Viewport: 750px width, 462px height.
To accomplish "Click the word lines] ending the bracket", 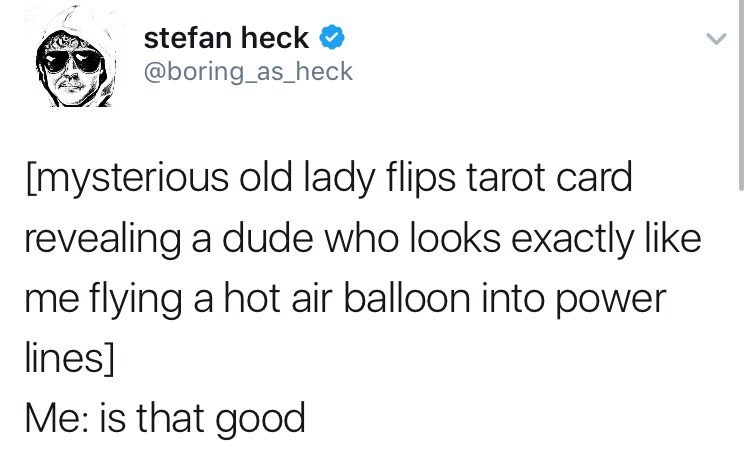I will (70, 358).
